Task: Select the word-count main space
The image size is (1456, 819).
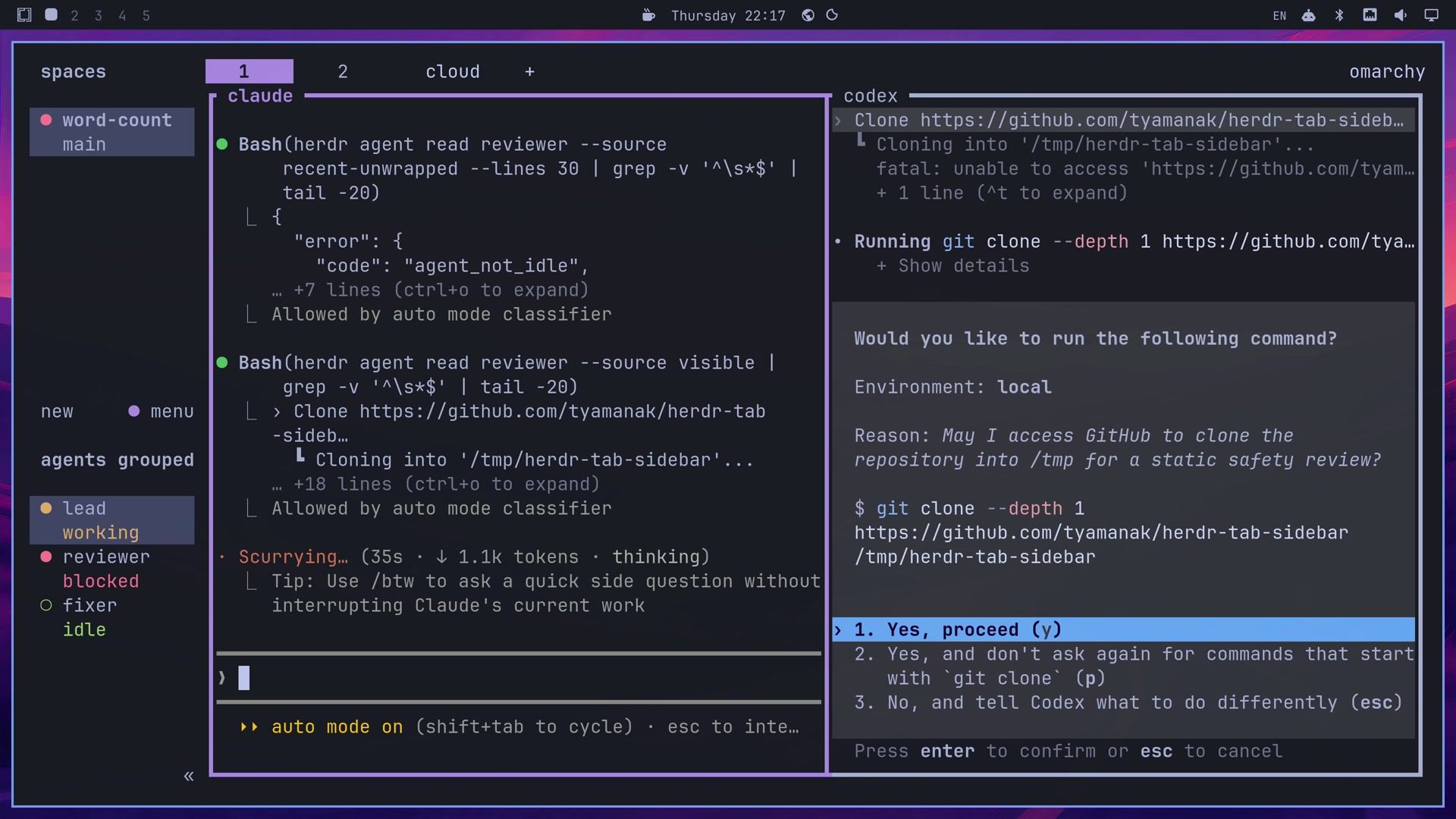Action: (x=112, y=132)
